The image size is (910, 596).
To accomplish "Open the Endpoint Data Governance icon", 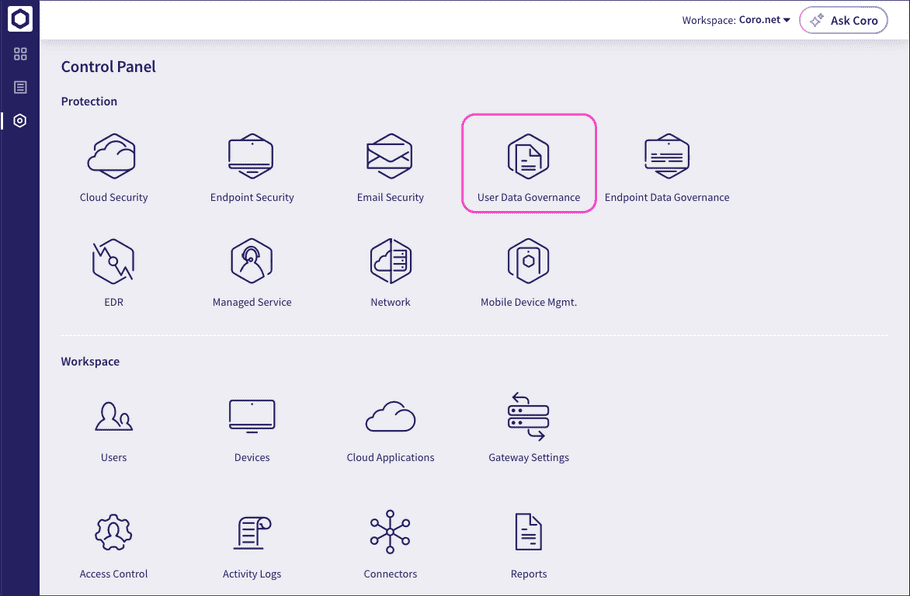I will tap(667, 156).
